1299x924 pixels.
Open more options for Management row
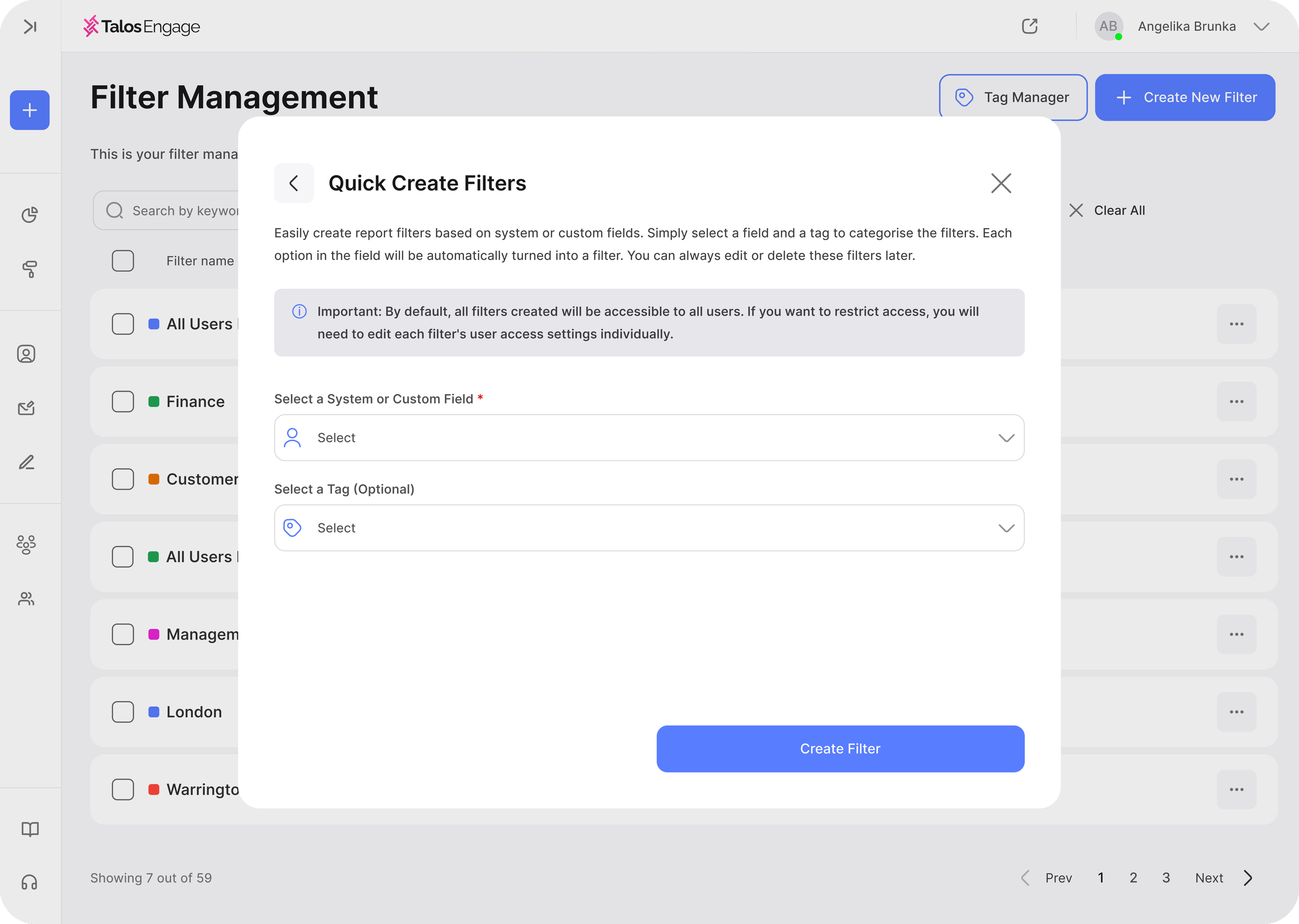tap(1237, 634)
